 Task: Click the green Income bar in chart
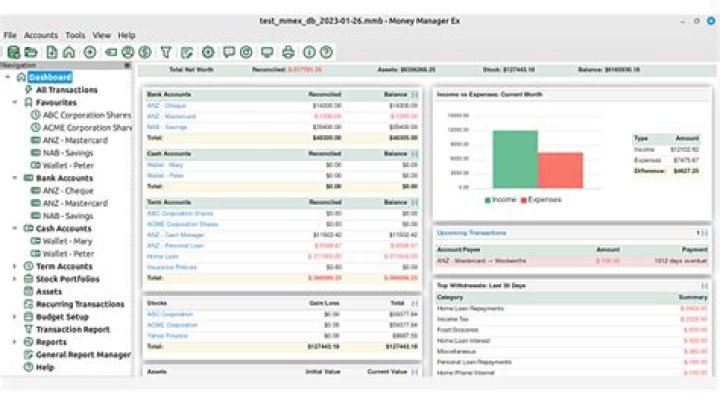pos(515,159)
